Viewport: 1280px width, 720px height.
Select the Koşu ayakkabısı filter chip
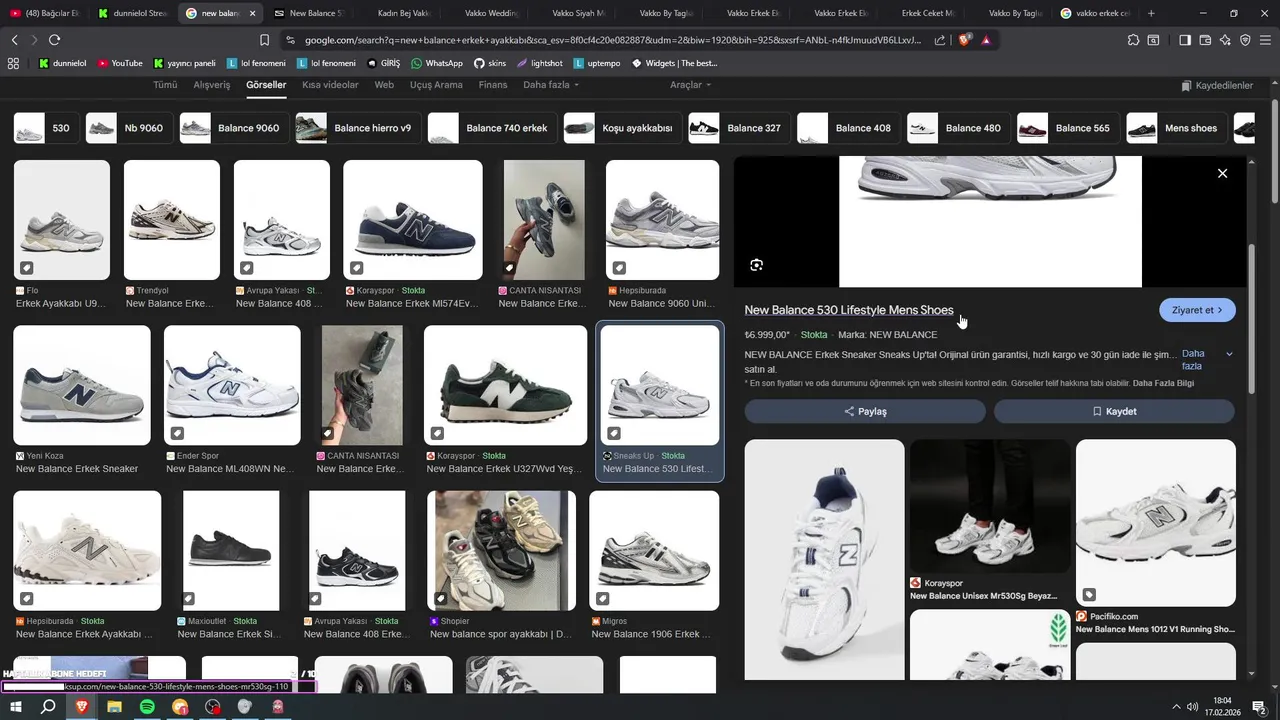pyautogui.click(x=622, y=128)
